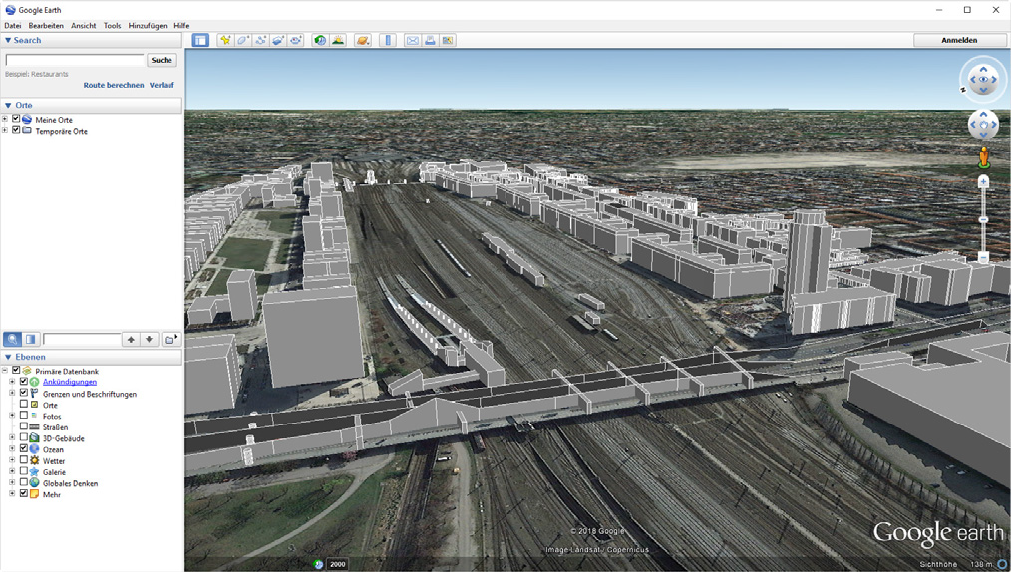Expand the Meine Orte tree node
Screen dimensions: 1011x572
5,119
